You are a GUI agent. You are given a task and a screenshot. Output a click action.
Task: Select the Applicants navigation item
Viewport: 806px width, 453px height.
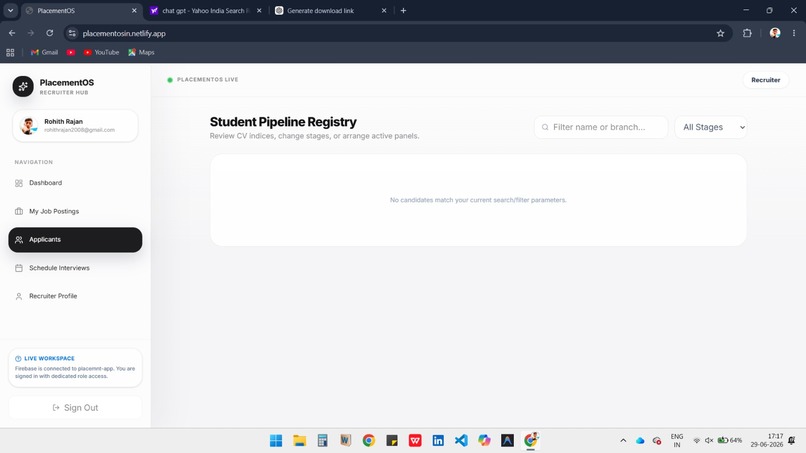(75, 240)
